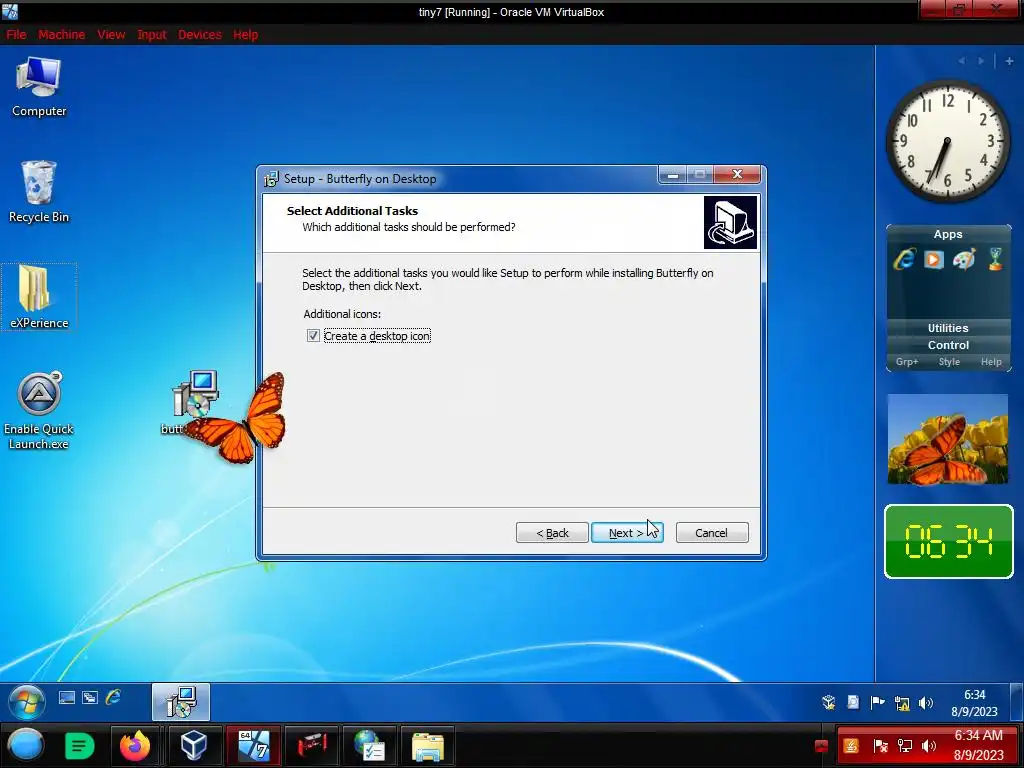
Task: Open the VirtualBox Machine menu
Action: 61,35
